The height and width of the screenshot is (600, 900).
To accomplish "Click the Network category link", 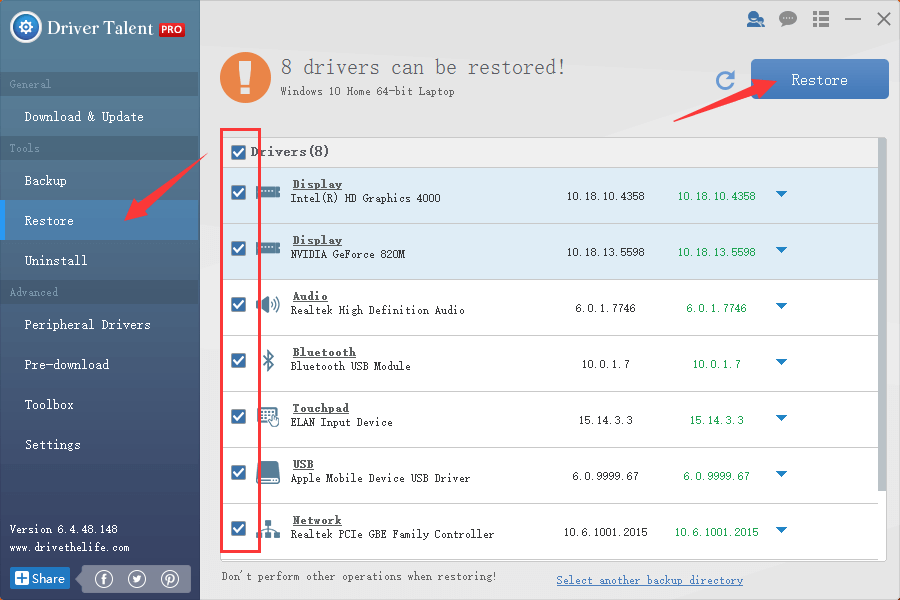I will 317,520.
